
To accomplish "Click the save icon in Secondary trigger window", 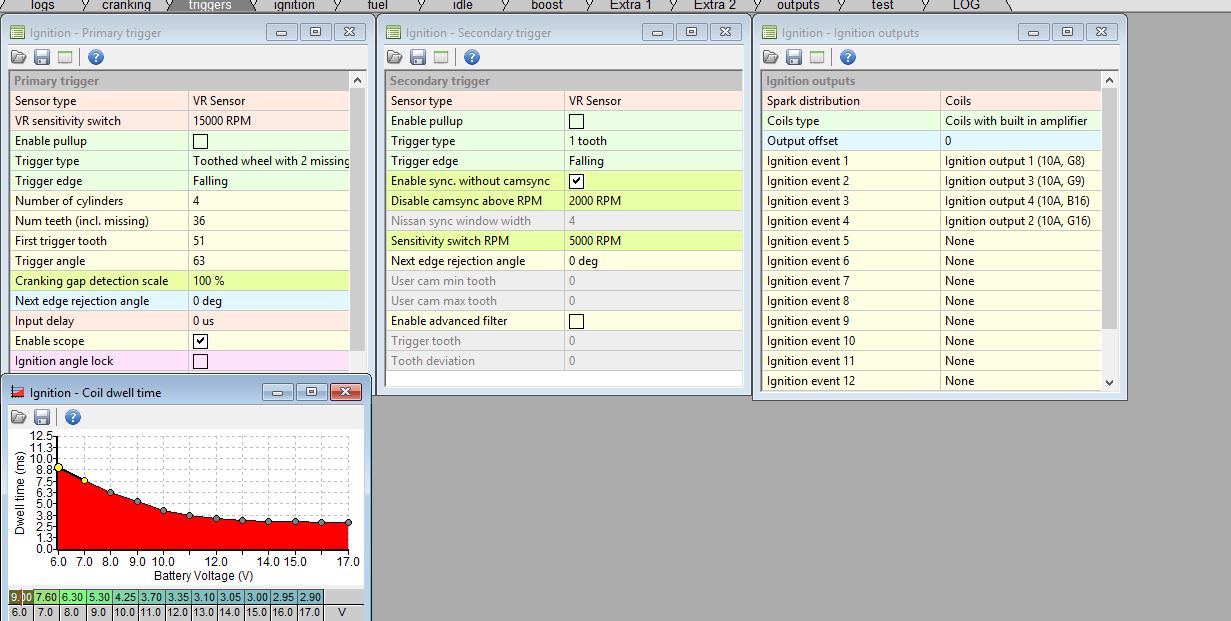I will pos(418,57).
